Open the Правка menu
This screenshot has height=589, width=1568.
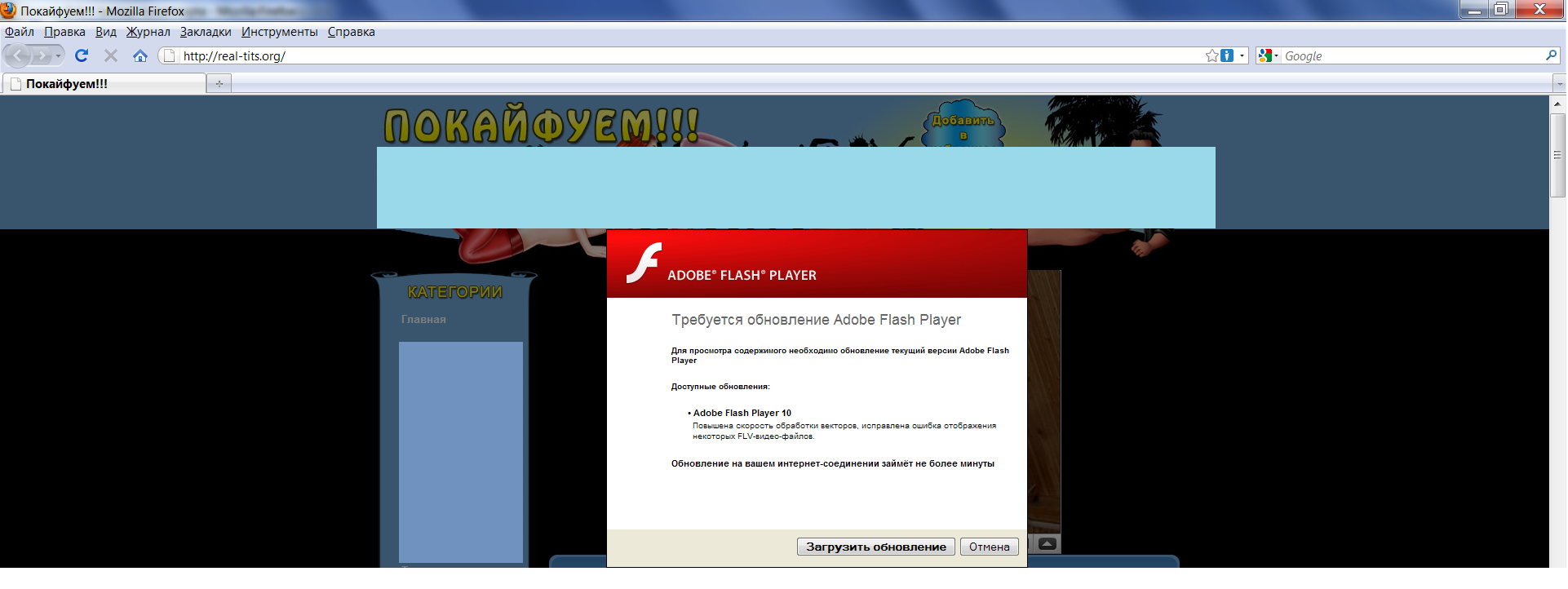[x=64, y=32]
